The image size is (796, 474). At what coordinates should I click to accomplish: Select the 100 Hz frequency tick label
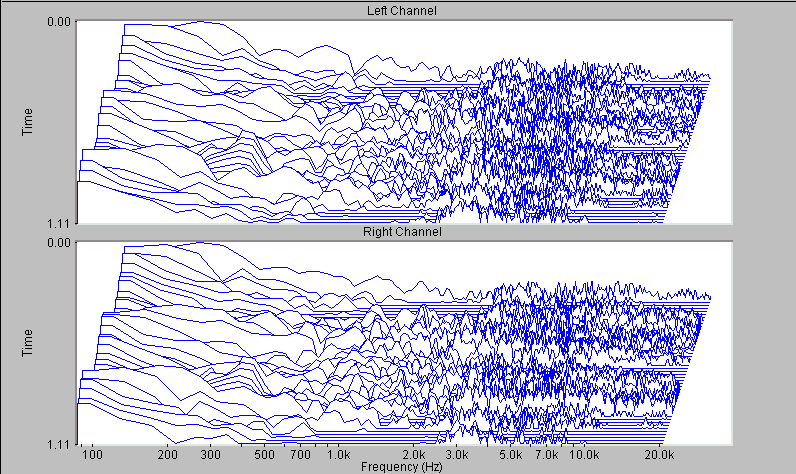click(x=93, y=455)
